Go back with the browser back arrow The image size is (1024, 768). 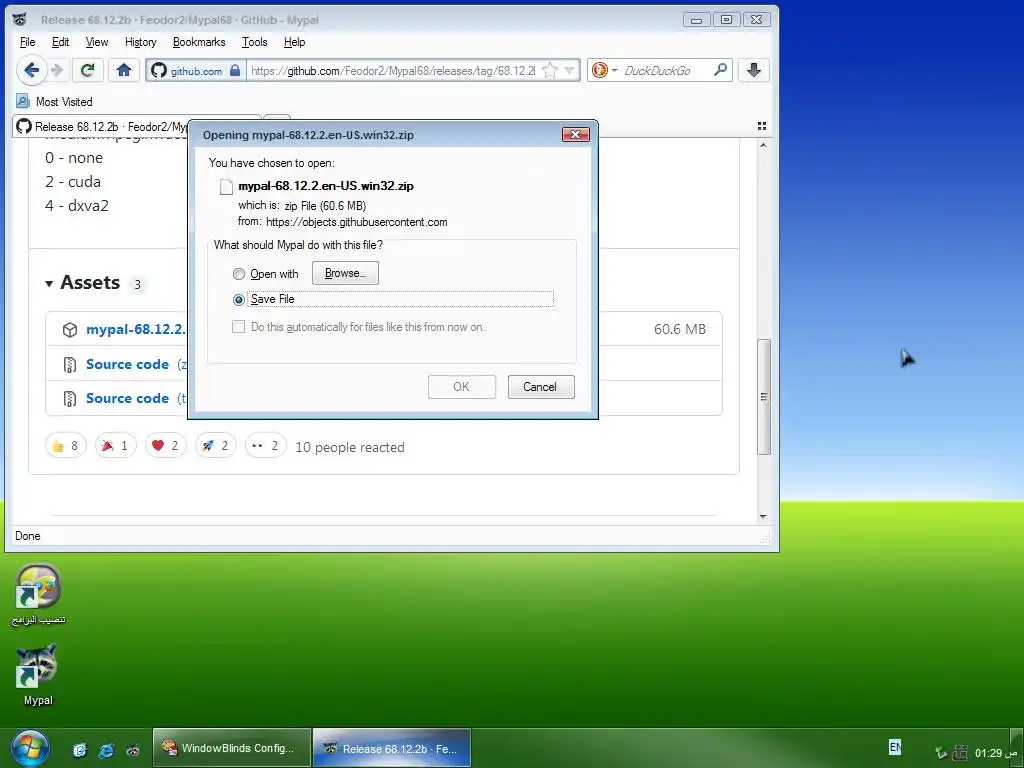31,70
